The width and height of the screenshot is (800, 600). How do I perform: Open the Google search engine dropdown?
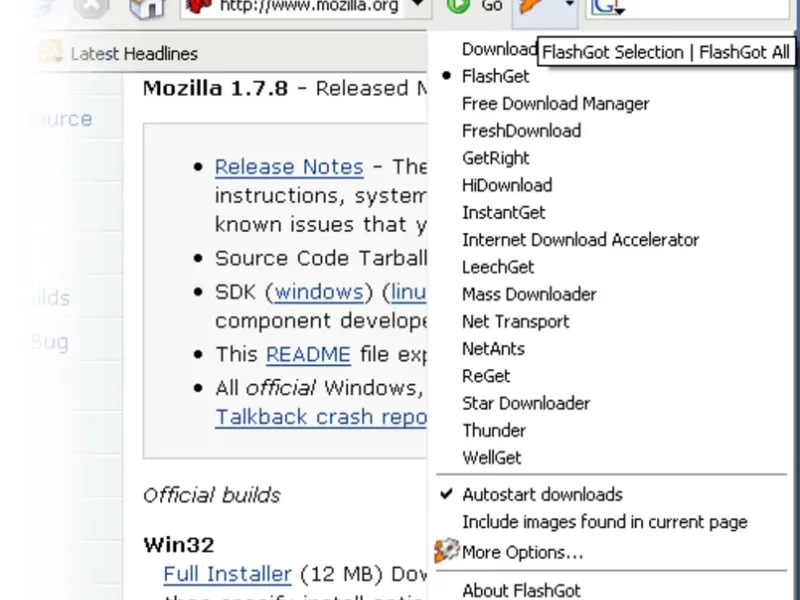coord(608,7)
